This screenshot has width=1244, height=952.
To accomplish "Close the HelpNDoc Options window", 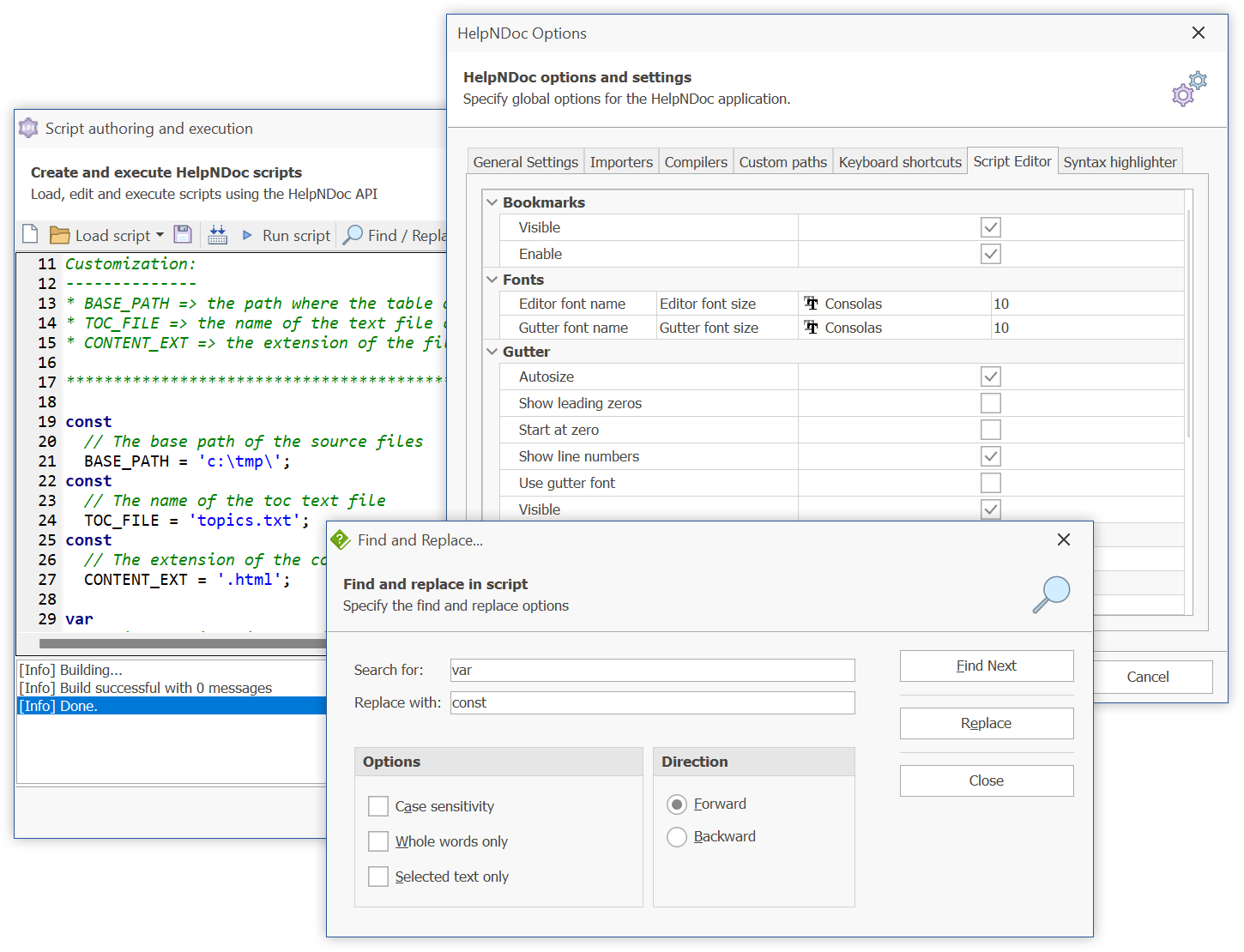I will tap(1199, 33).
